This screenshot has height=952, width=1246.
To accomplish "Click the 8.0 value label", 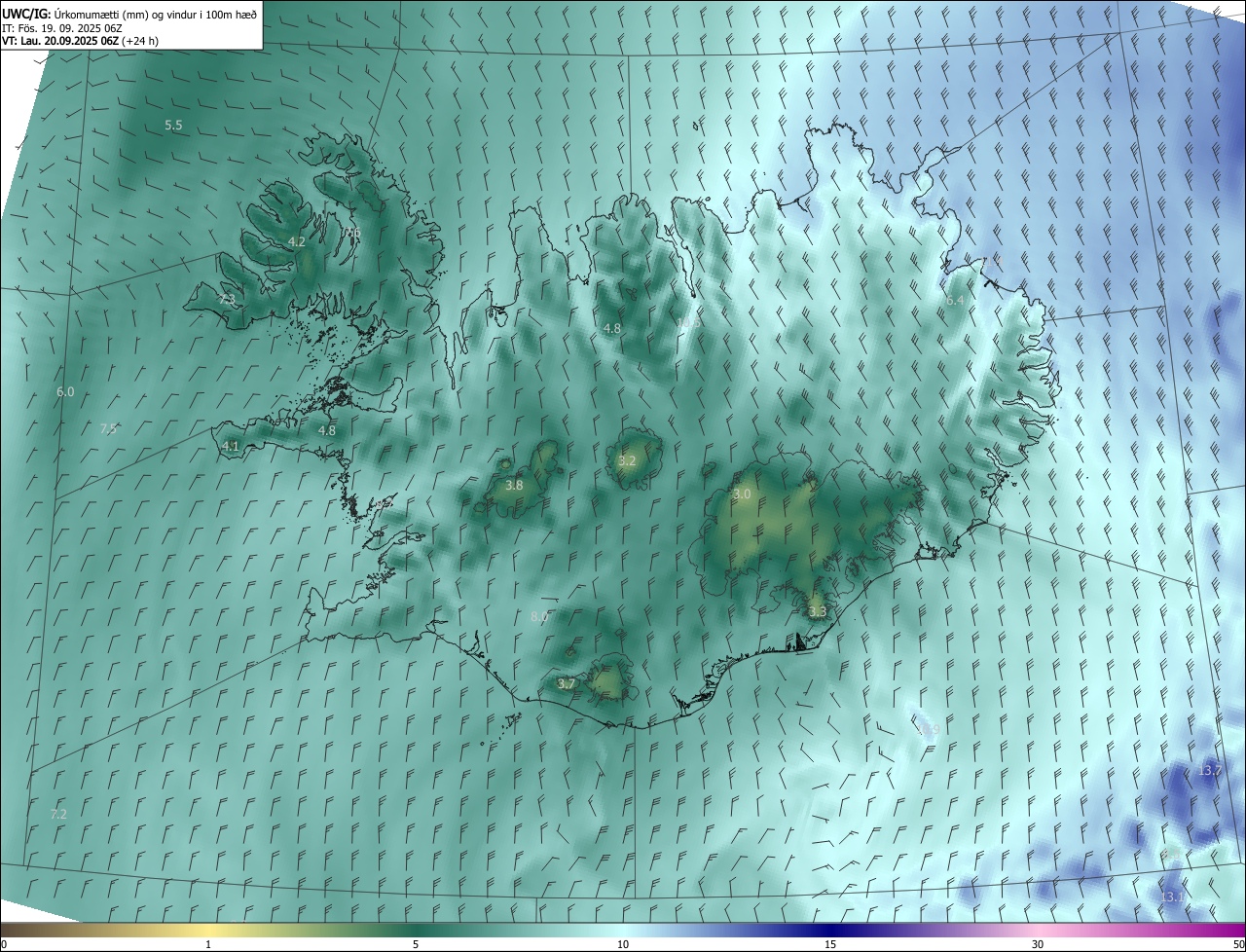I will (x=539, y=616).
